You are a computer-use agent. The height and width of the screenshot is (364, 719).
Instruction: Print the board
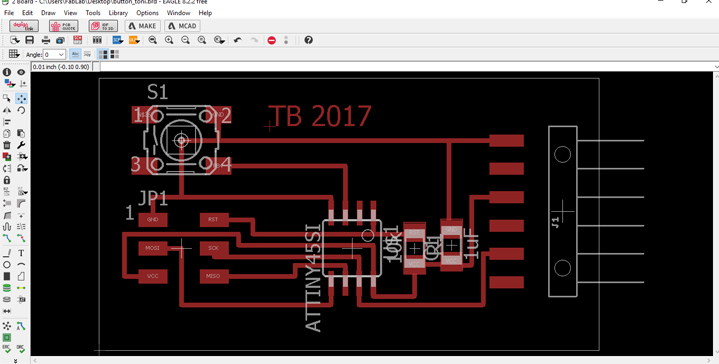click(x=46, y=40)
